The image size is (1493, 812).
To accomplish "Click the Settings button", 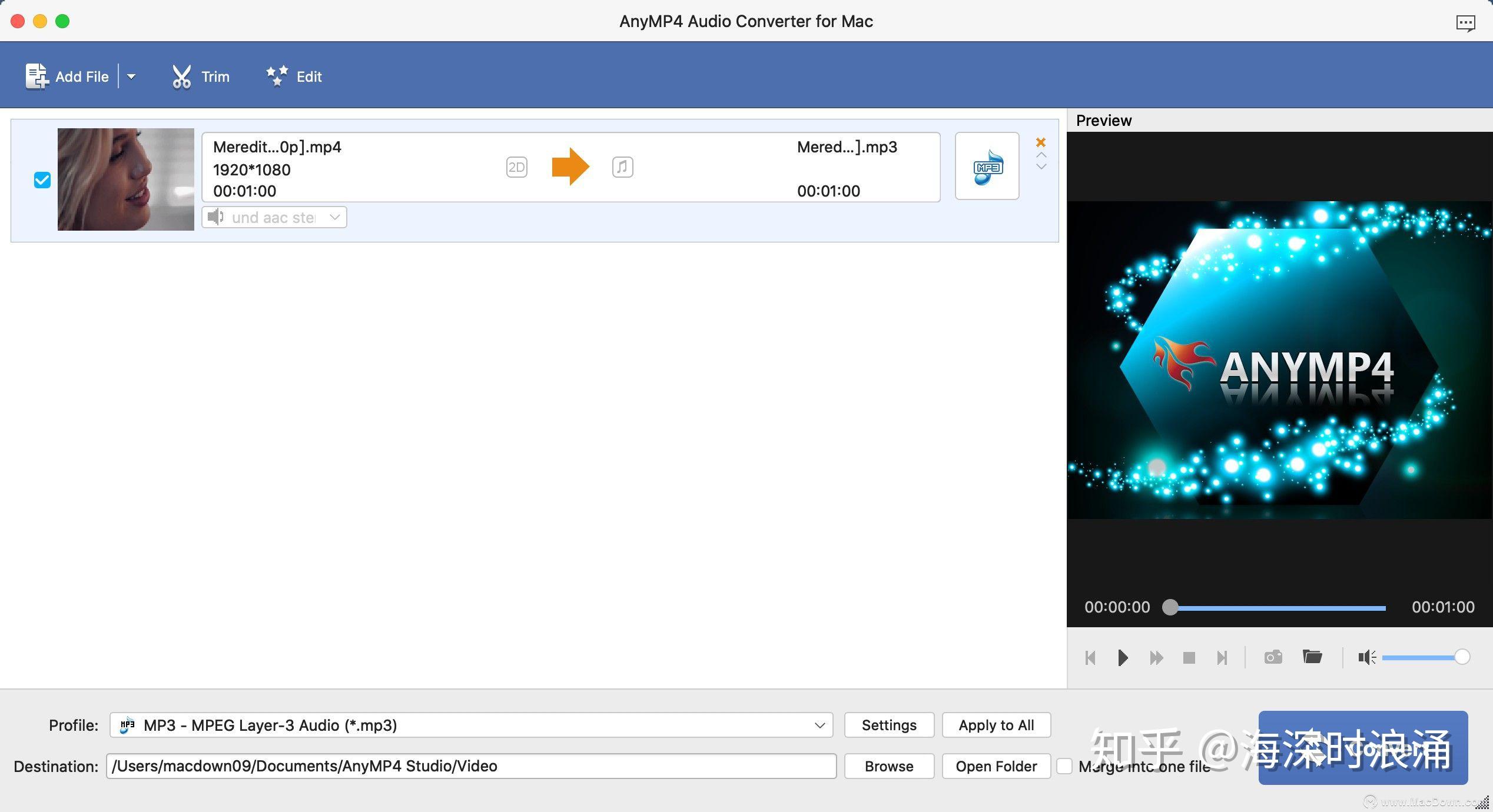I will pos(888,725).
